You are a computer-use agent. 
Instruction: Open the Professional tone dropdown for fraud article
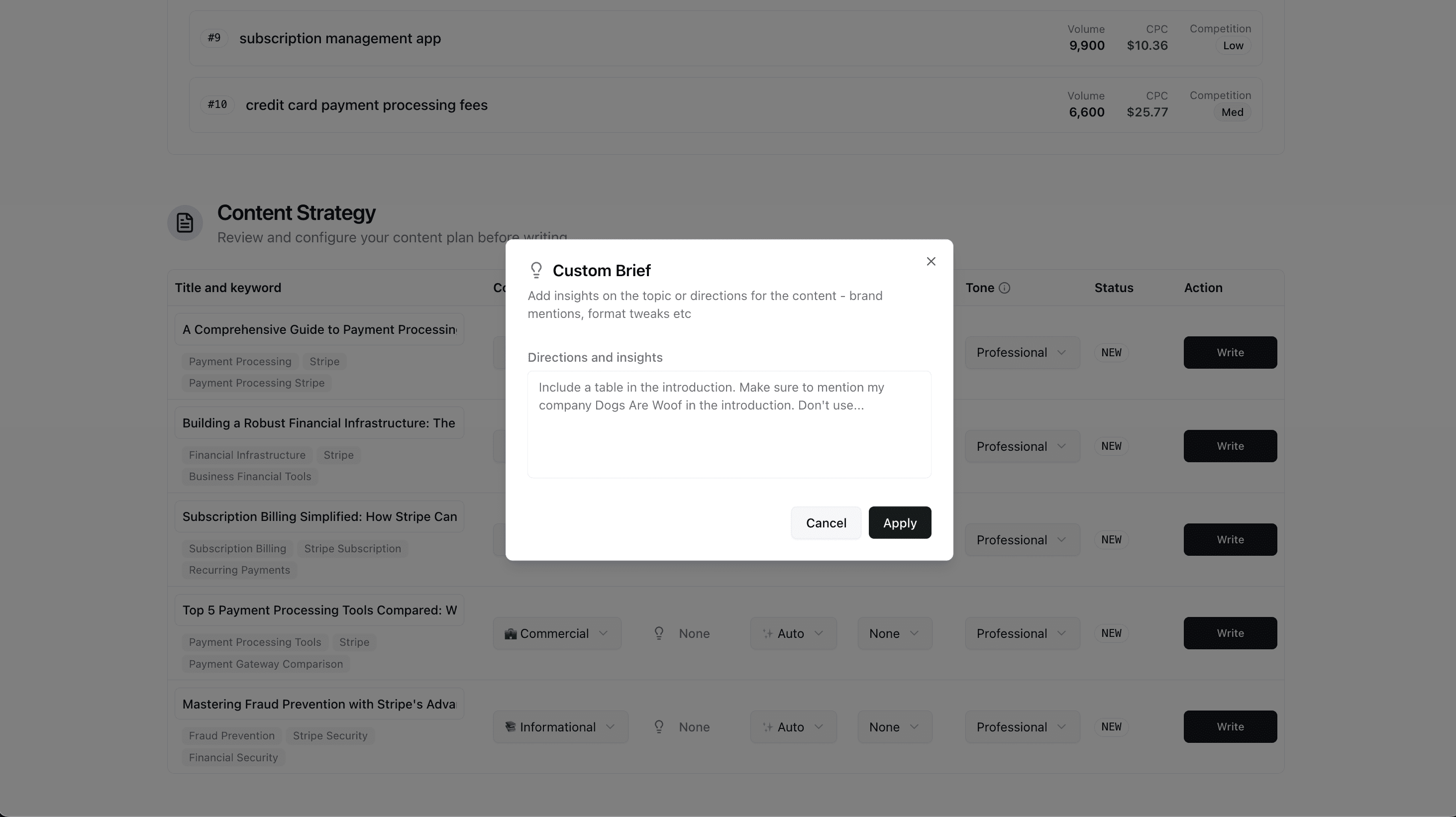click(1022, 726)
